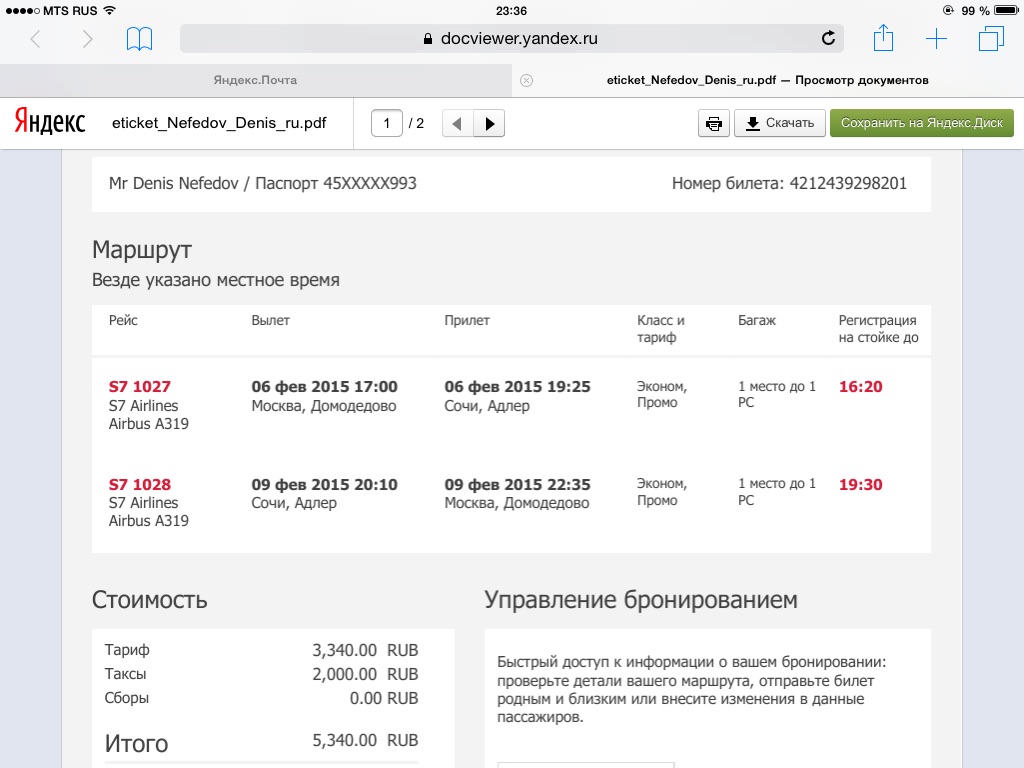
Task: Click the Прилет column header
Action: 467,320
